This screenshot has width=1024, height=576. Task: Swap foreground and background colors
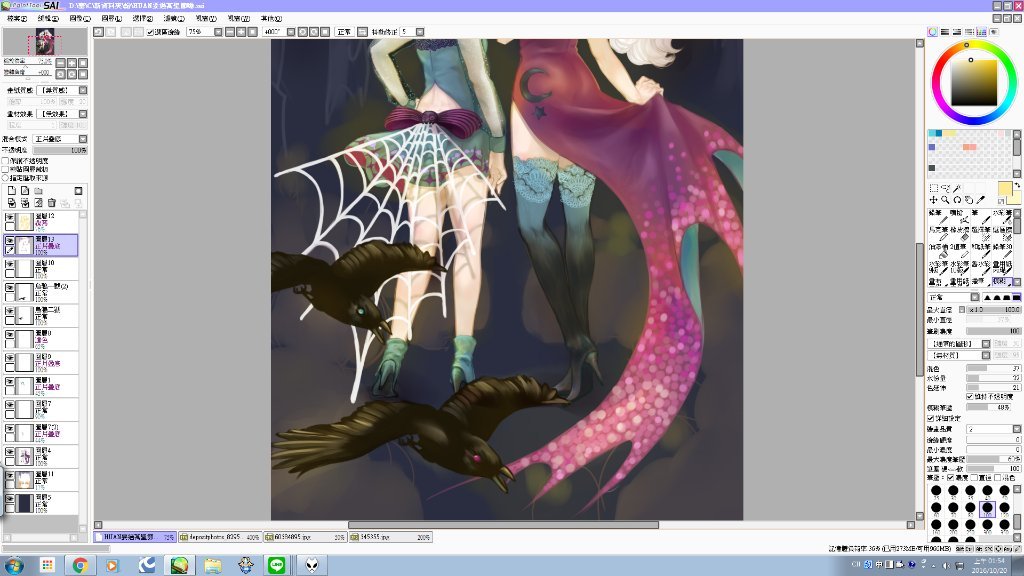(1016, 185)
